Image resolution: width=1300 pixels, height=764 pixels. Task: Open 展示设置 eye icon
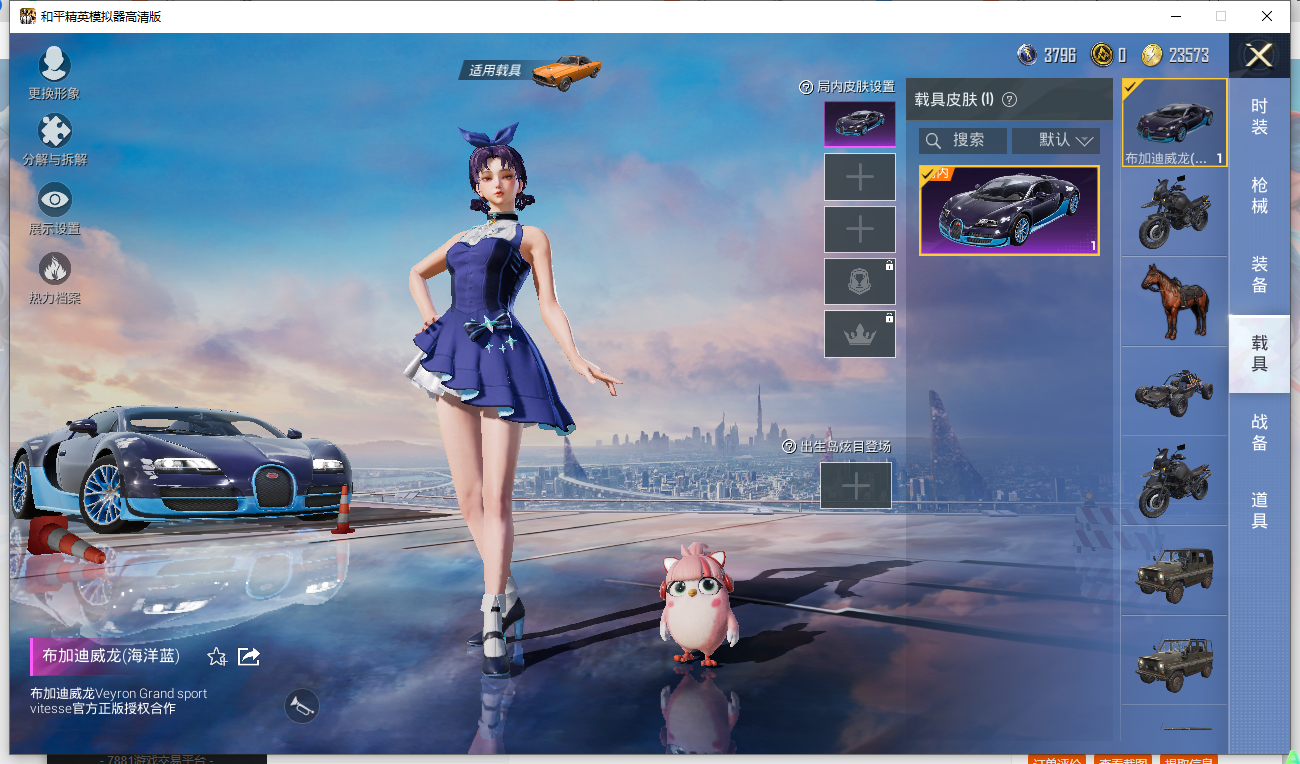pos(54,200)
